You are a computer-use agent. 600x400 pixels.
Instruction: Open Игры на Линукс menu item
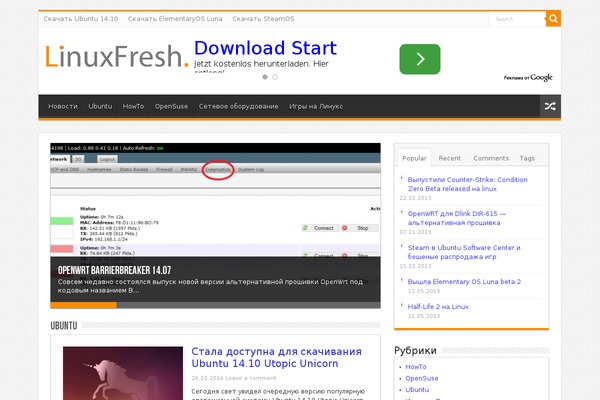(316, 106)
